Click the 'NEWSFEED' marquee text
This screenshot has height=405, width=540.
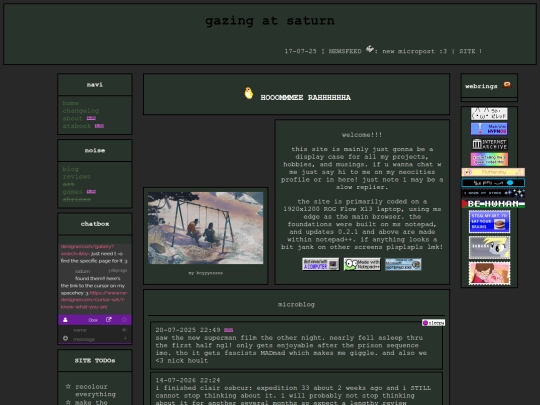[x=345, y=51]
